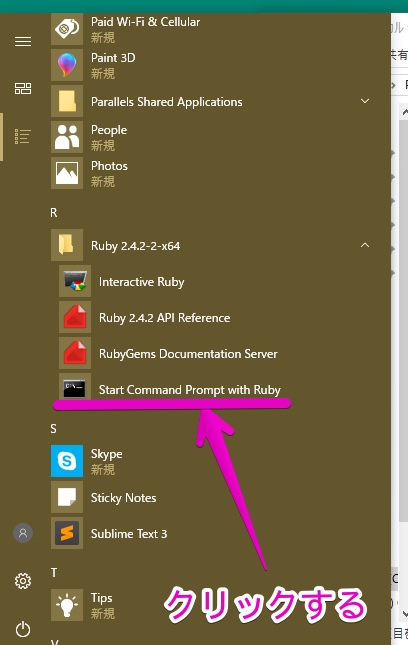Click the Parallels Shared Applications folder icon
408x645 pixels.
(x=67, y=101)
